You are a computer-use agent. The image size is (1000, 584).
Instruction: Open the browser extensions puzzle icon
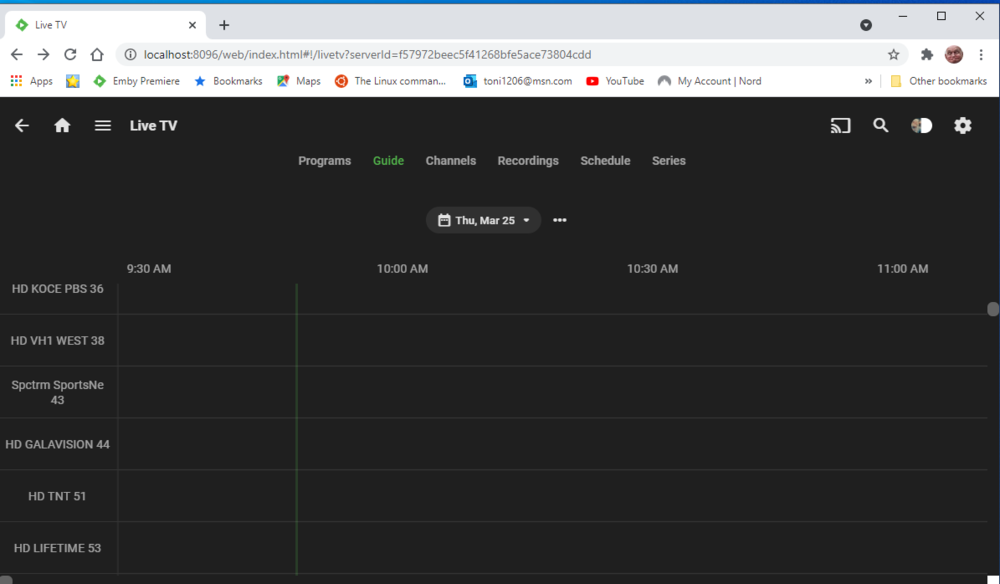coord(926,55)
